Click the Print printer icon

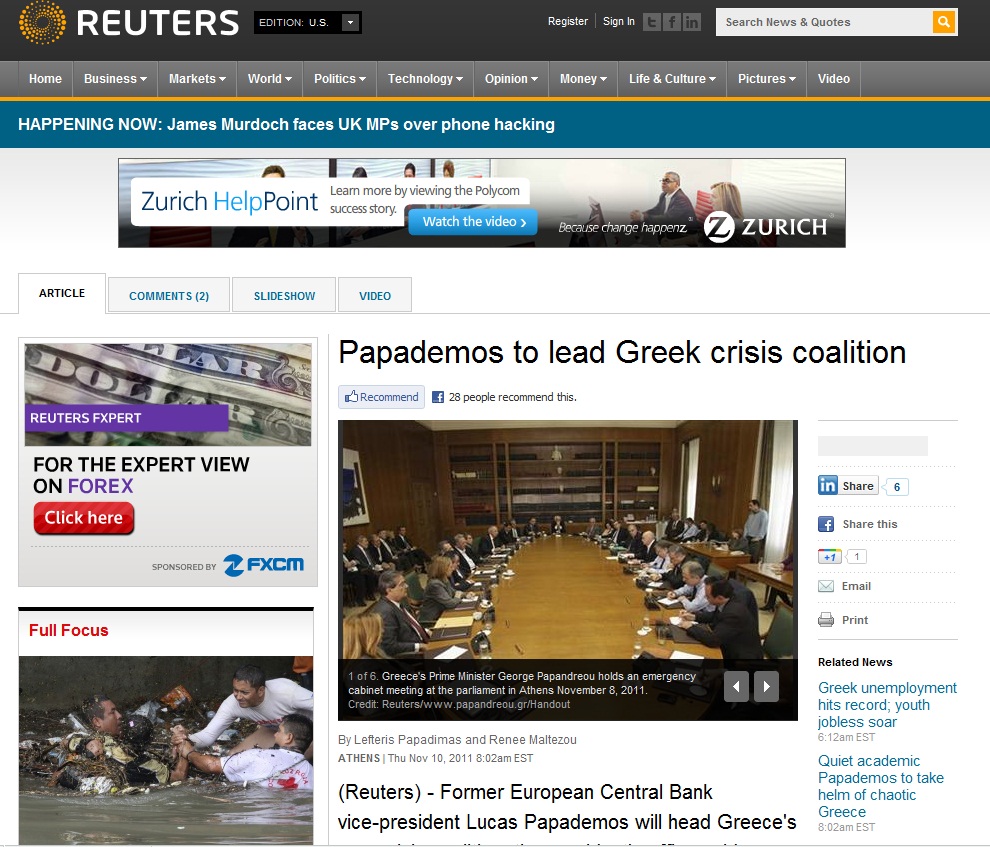pyautogui.click(x=826, y=620)
